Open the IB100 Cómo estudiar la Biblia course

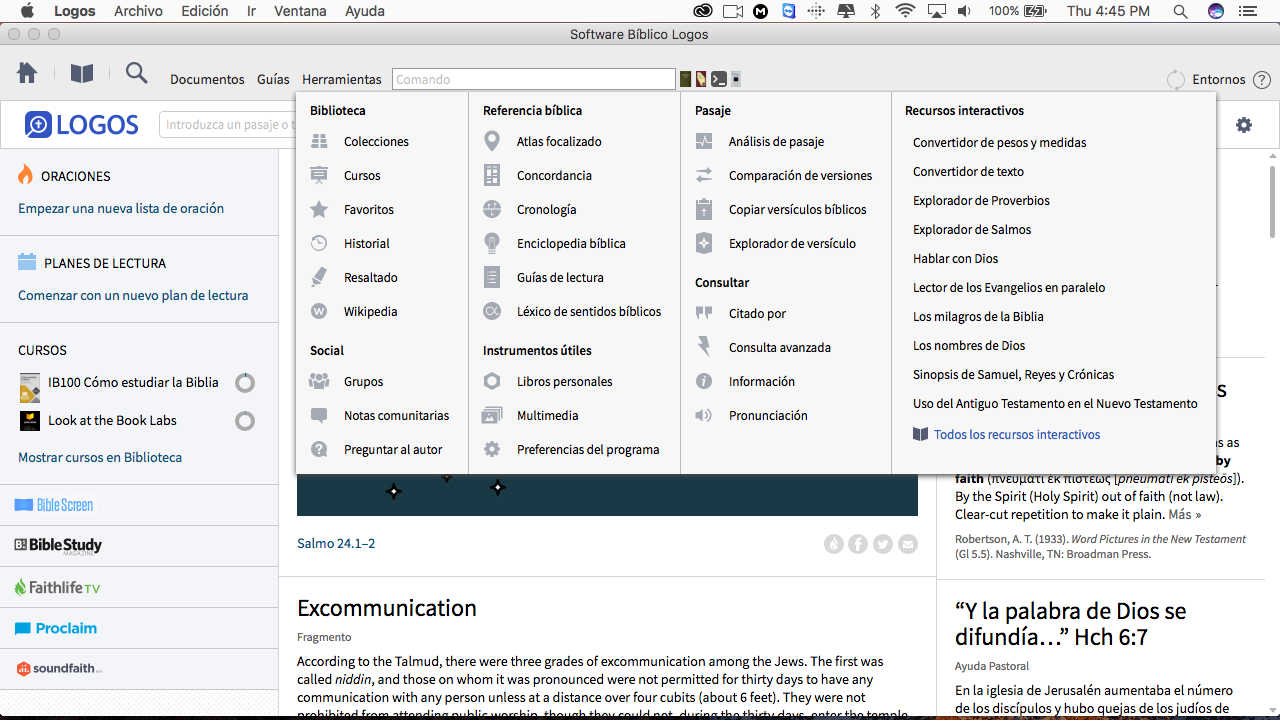pyautogui.click(x=133, y=383)
